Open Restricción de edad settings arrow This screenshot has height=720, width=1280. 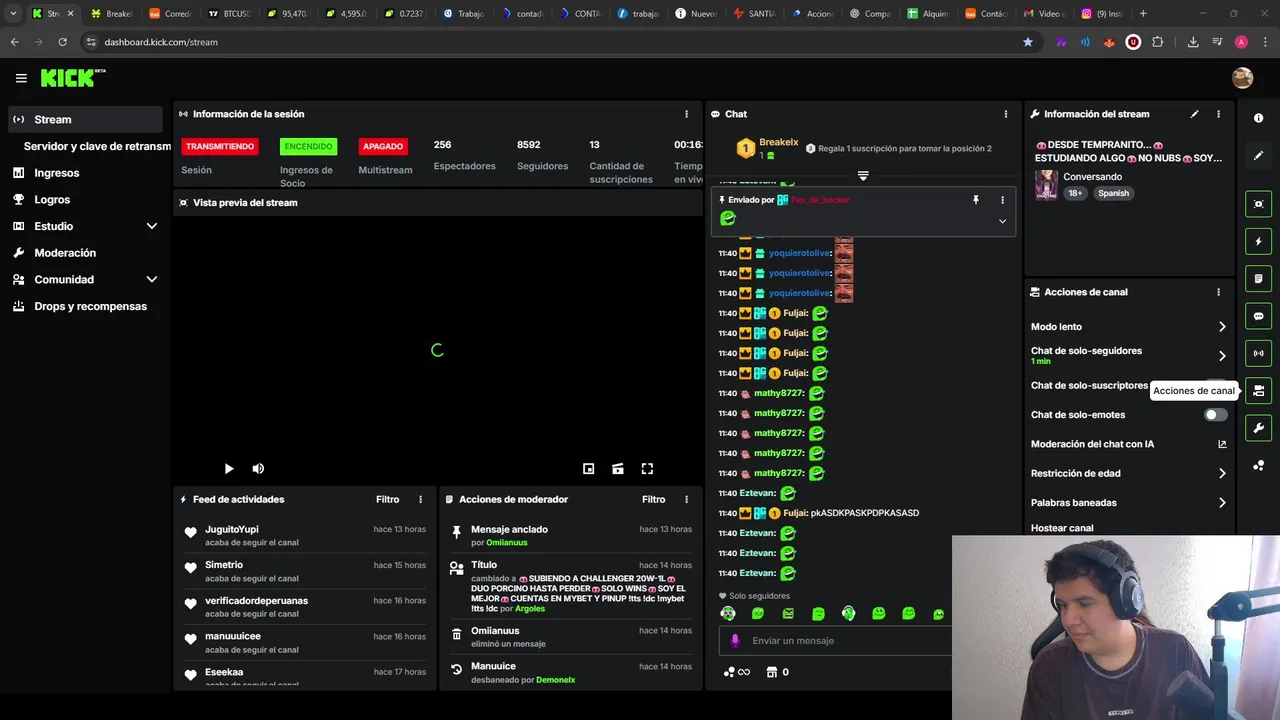tap(1221, 473)
